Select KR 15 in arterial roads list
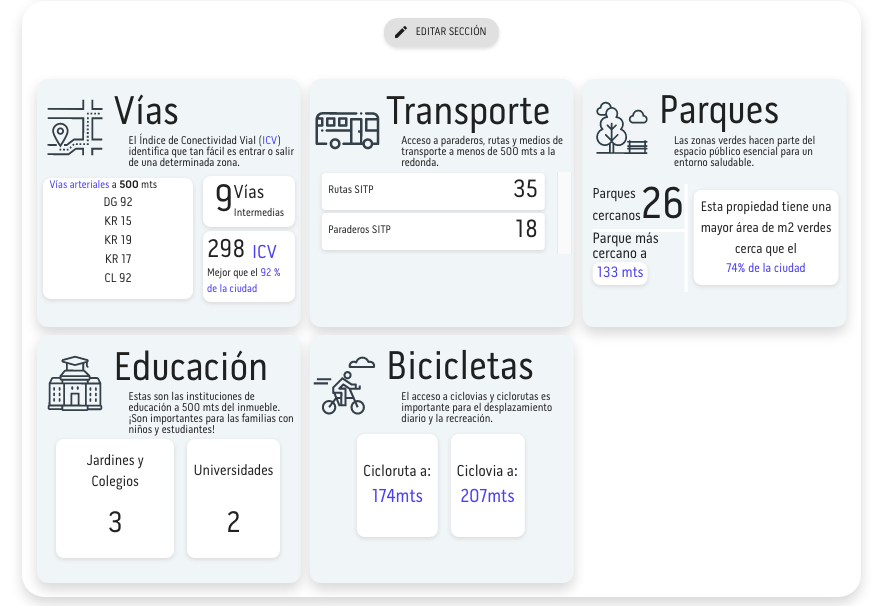This screenshot has height=606, width=878. pos(118,221)
